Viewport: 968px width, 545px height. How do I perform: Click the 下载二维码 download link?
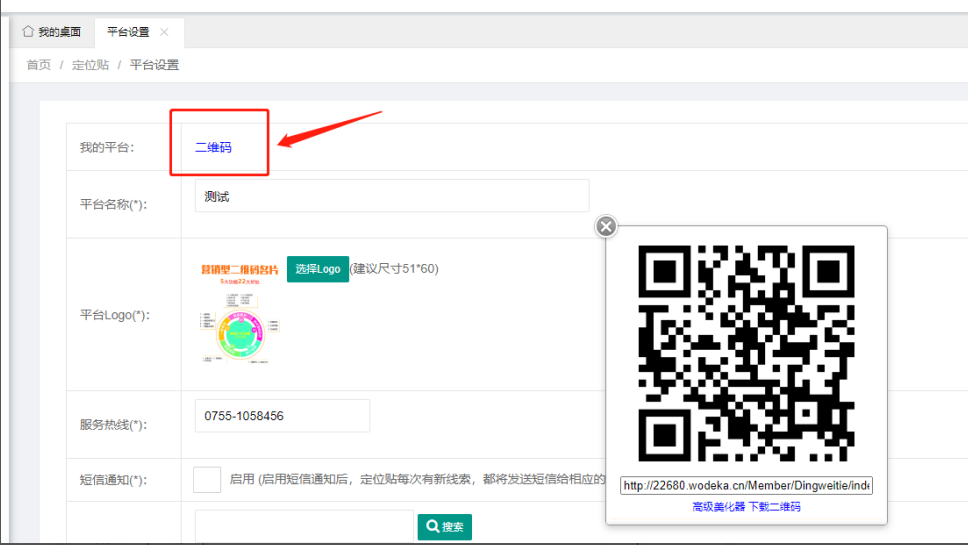click(774, 507)
